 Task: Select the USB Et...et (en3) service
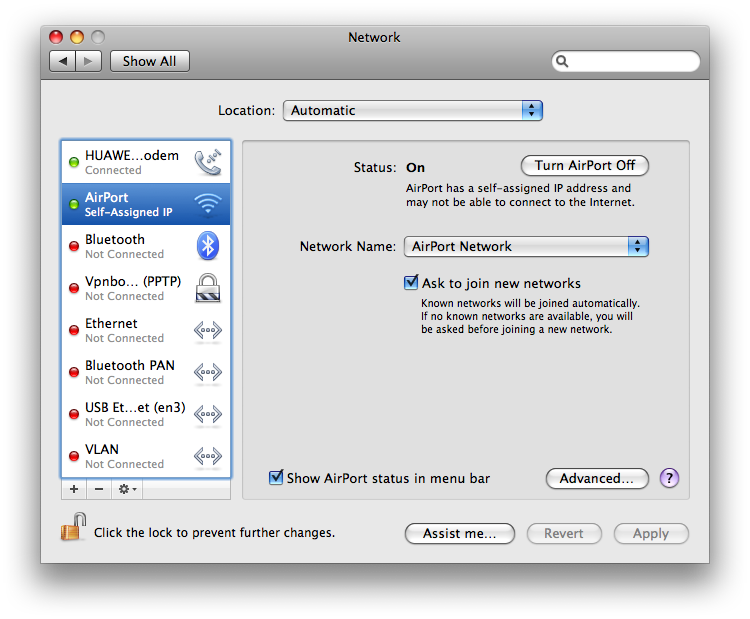[x=146, y=414]
